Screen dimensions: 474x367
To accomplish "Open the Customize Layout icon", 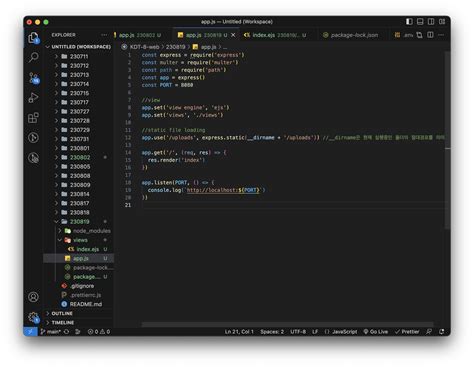I will point(442,22).
